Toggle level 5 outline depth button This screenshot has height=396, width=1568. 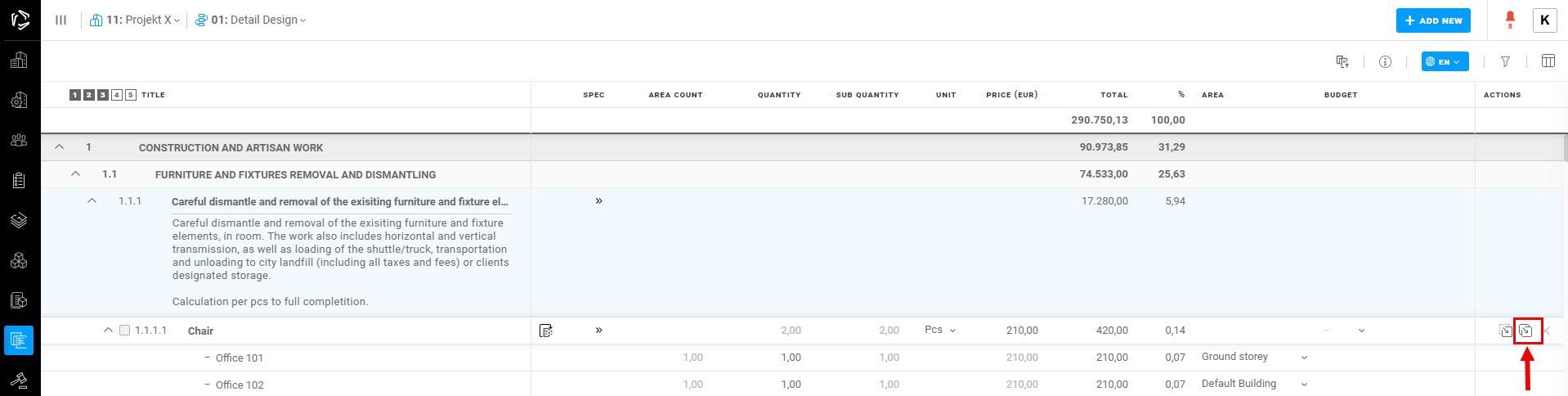click(x=131, y=95)
